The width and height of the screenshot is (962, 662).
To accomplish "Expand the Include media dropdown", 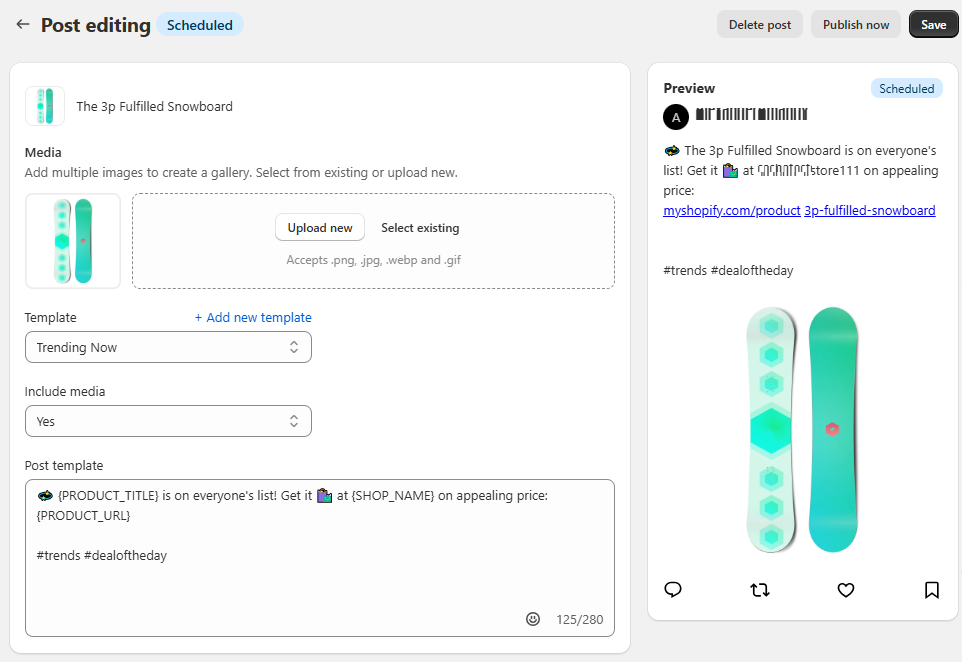I will pos(168,421).
